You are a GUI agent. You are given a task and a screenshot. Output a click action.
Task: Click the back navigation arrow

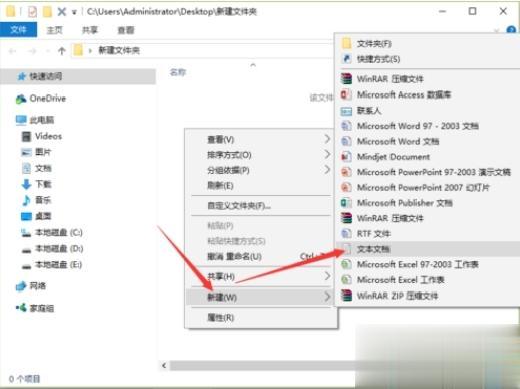pyautogui.click(x=13, y=51)
